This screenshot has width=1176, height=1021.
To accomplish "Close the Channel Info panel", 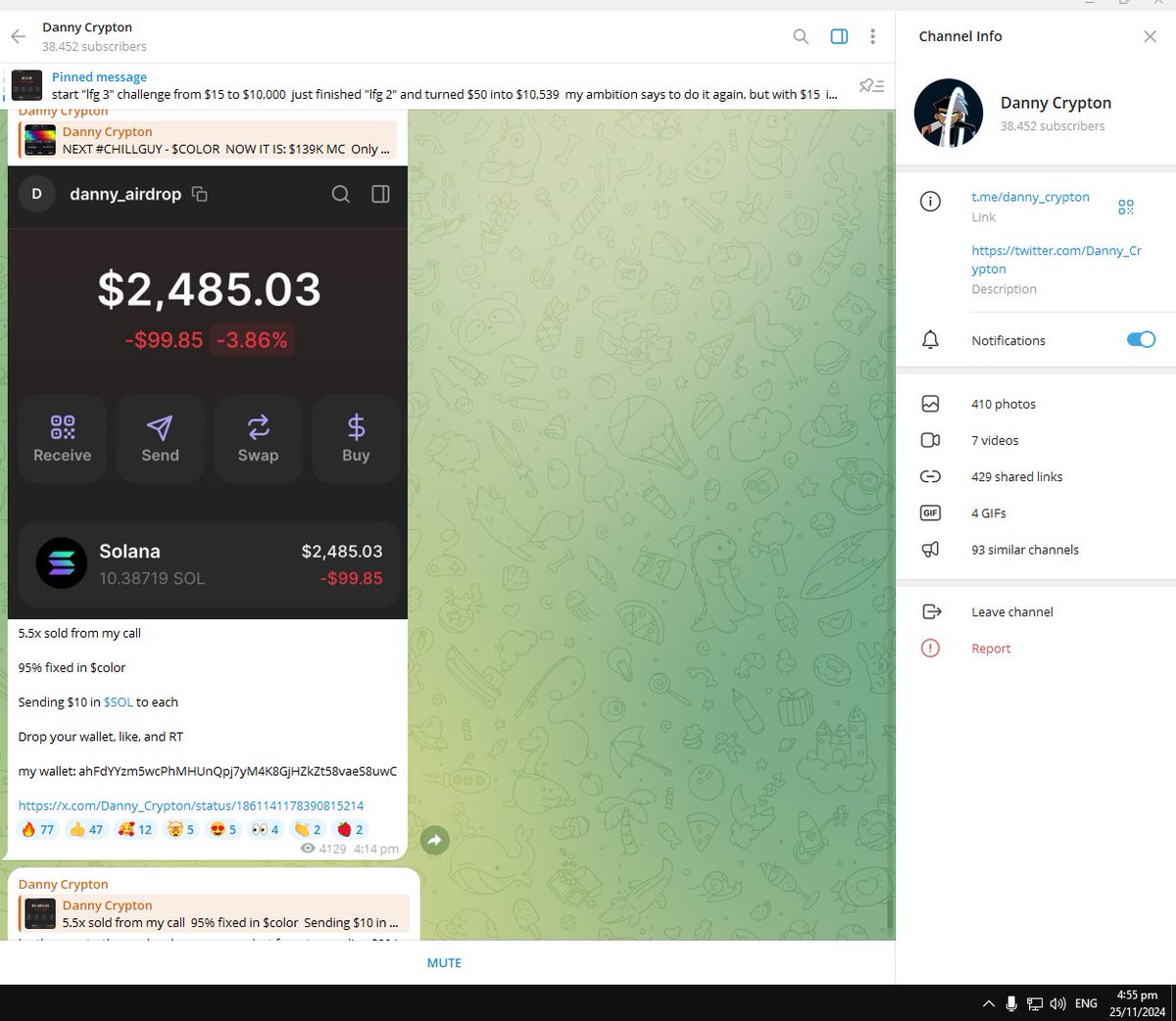I will pyautogui.click(x=1150, y=36).
